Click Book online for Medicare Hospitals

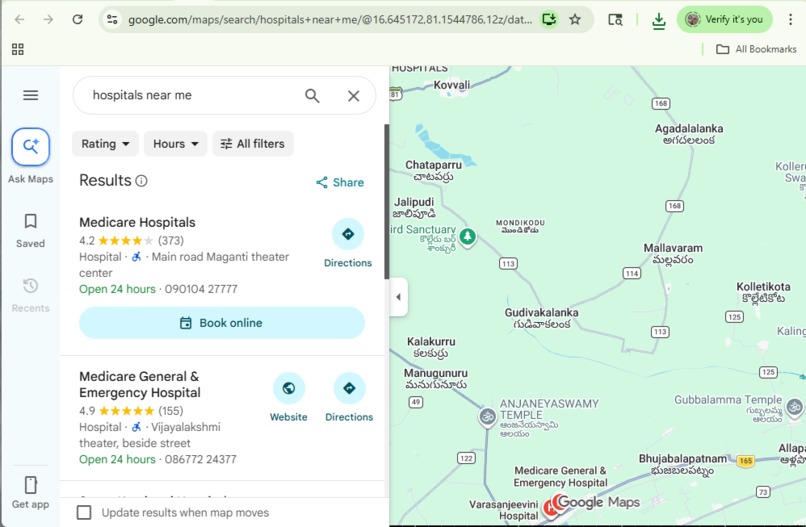tap(222, 323)
